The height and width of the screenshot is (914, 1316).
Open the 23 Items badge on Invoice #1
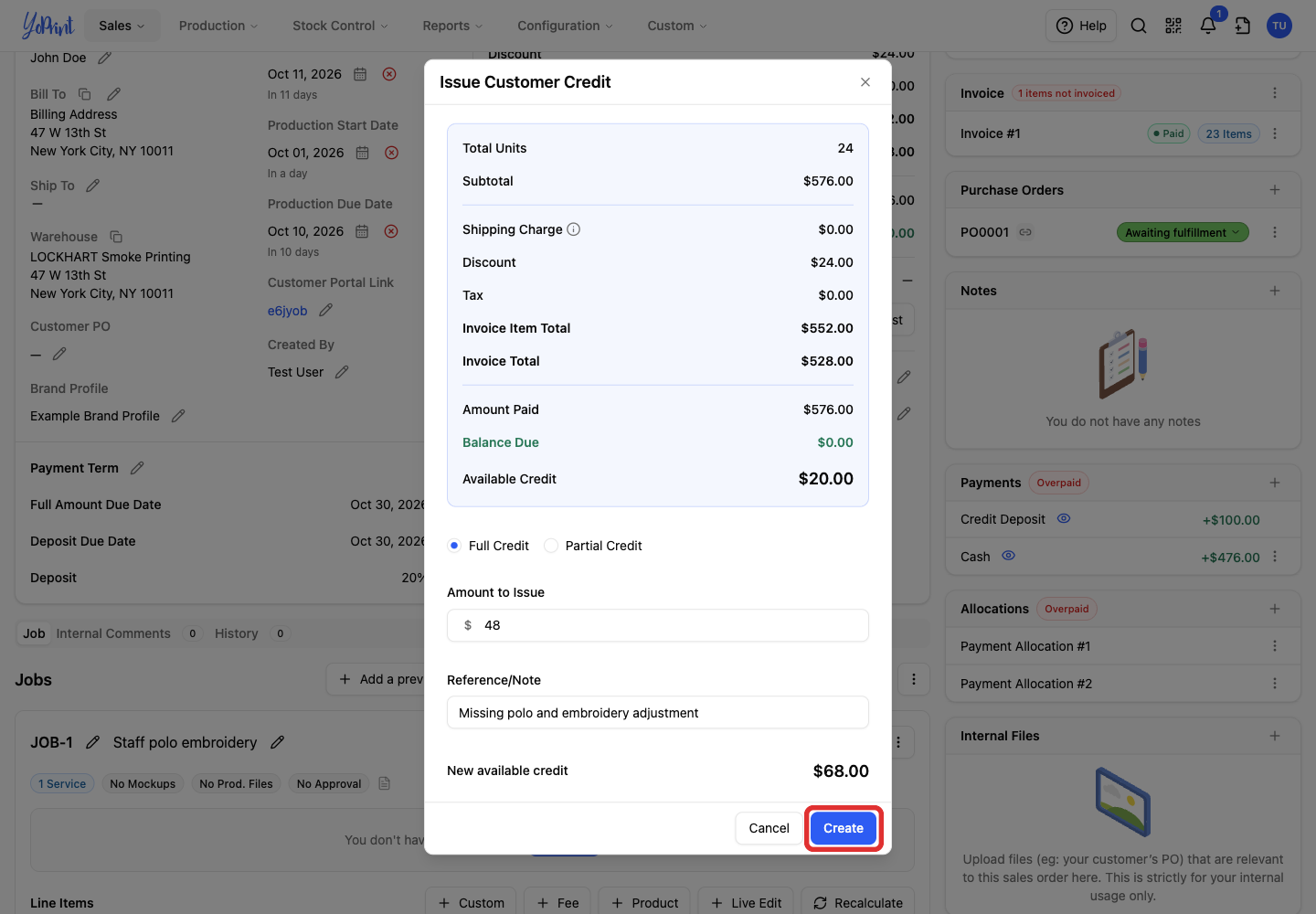[1228, 133]
